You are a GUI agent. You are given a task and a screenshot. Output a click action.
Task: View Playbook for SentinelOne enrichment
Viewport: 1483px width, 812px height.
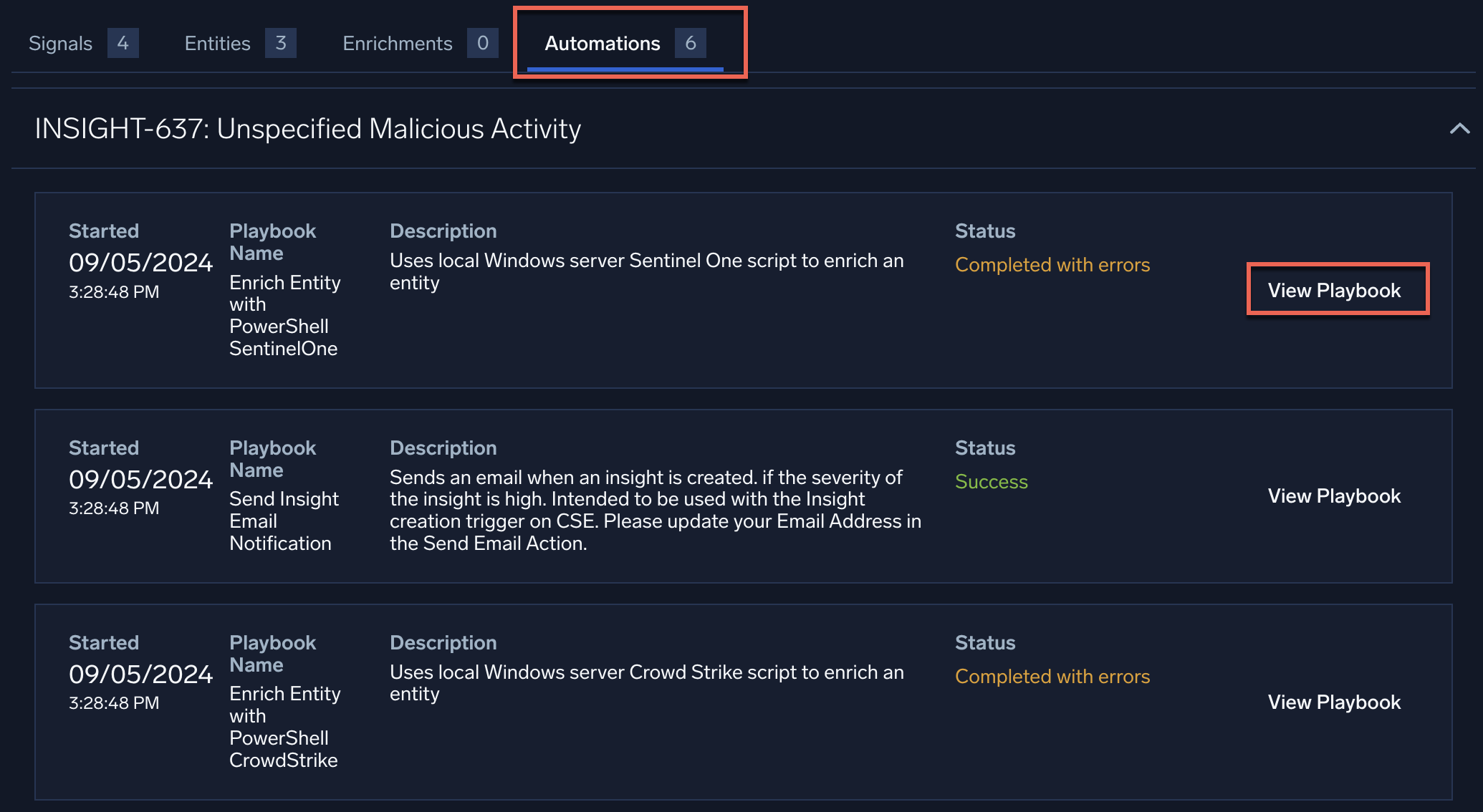[1334, 290]
